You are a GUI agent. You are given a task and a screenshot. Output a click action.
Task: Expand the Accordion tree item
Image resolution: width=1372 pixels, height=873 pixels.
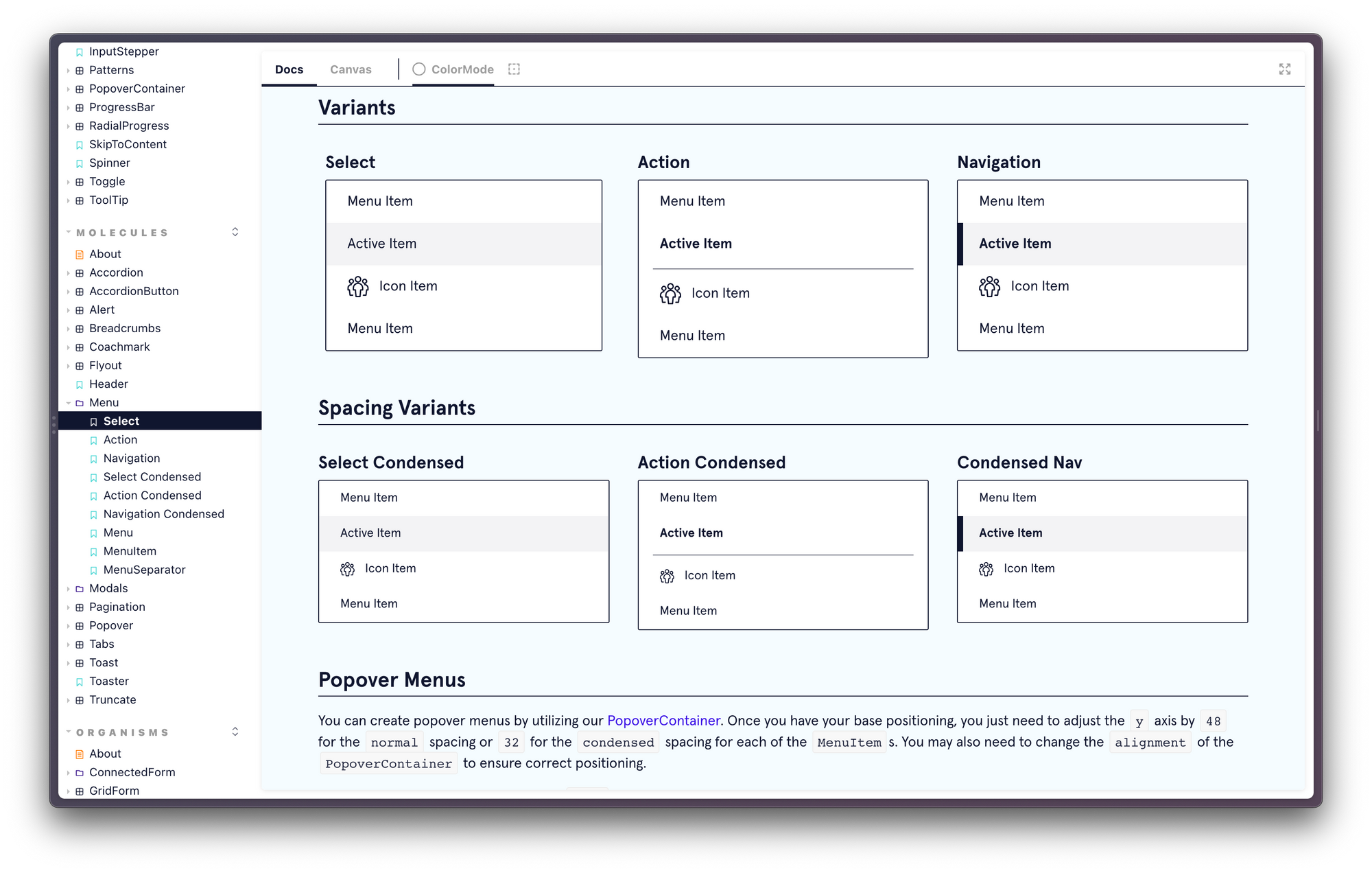point(69,273)
